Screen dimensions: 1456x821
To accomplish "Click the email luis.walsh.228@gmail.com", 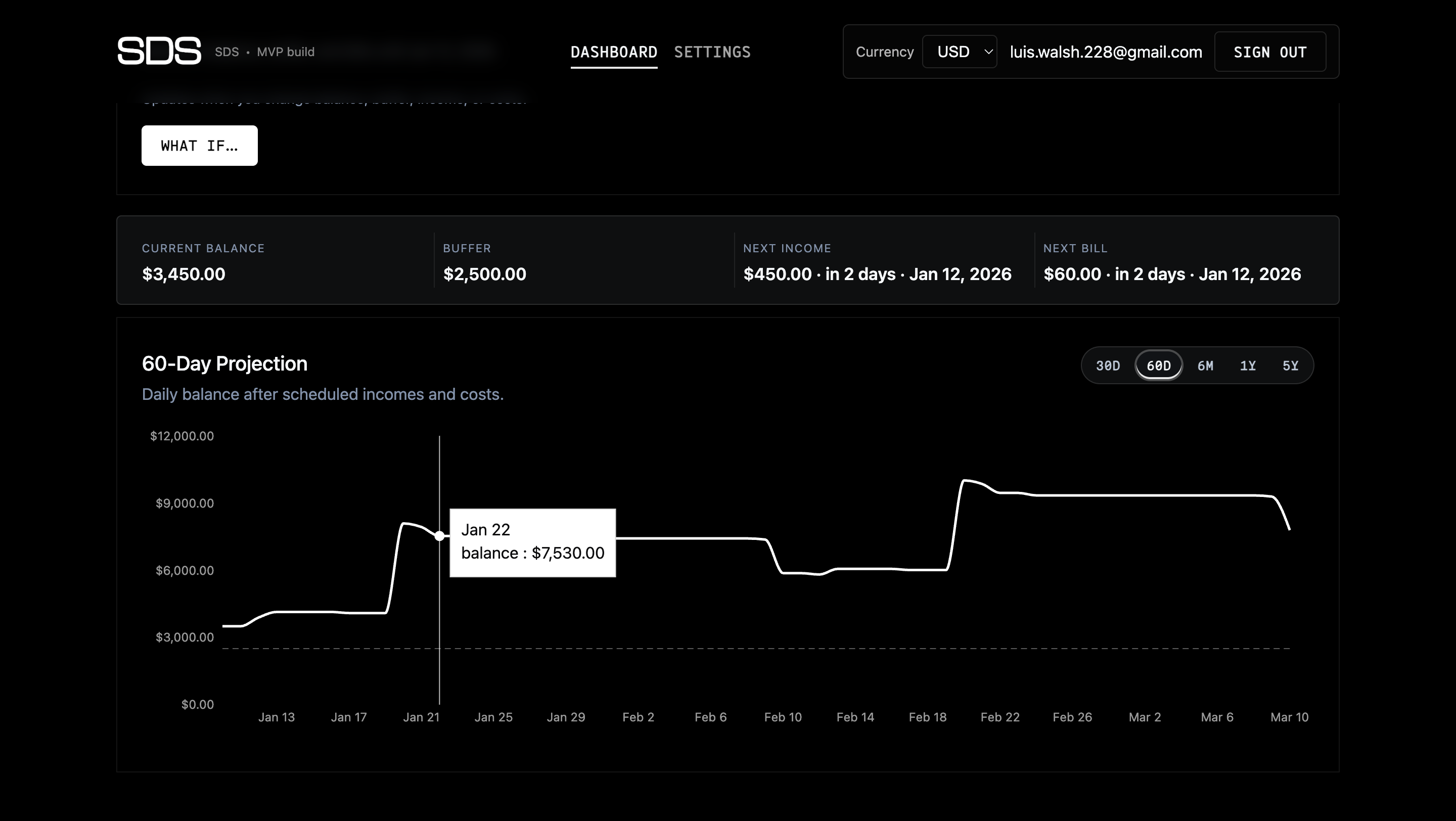I will (x=1106, y=52).
